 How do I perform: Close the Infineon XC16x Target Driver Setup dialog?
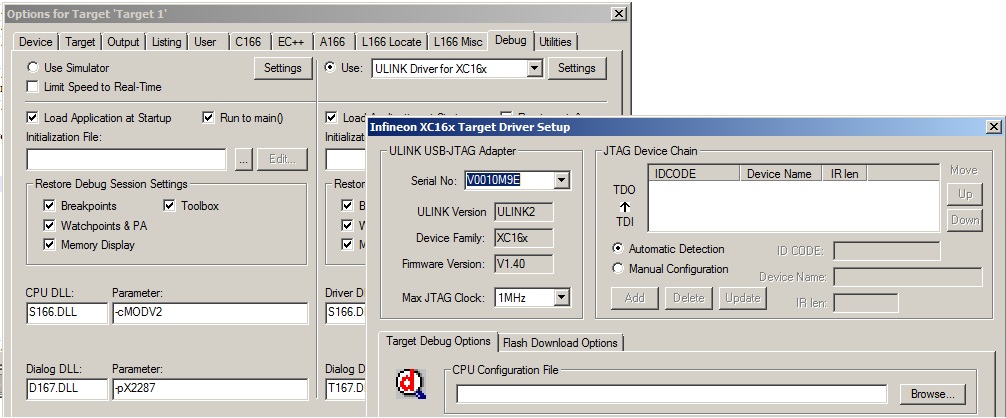pyautogui.click(x=994, y=127)
